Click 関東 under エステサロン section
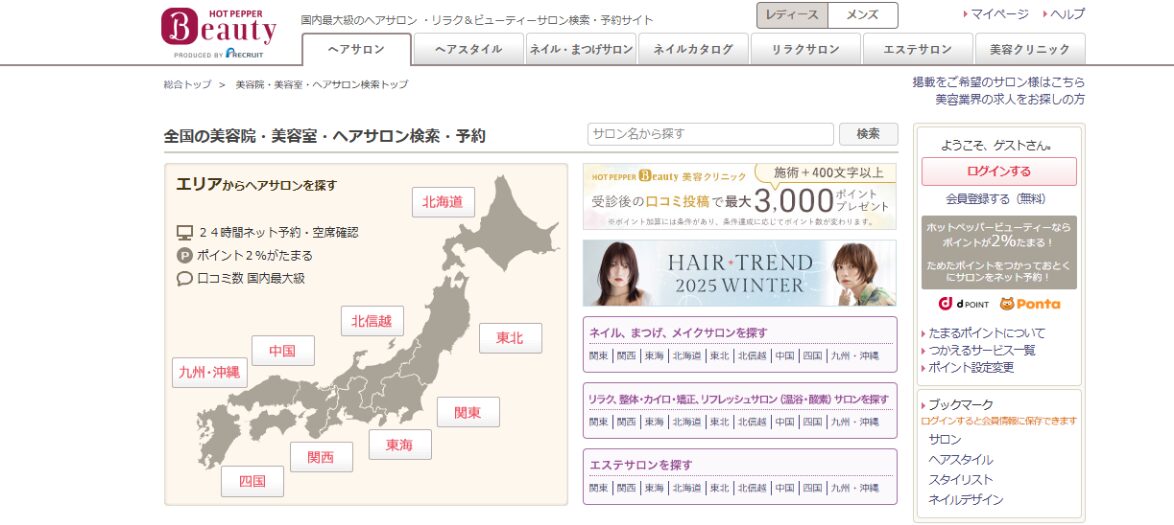This screenshot has width=1174, height=525. click(x=598, y=488)
